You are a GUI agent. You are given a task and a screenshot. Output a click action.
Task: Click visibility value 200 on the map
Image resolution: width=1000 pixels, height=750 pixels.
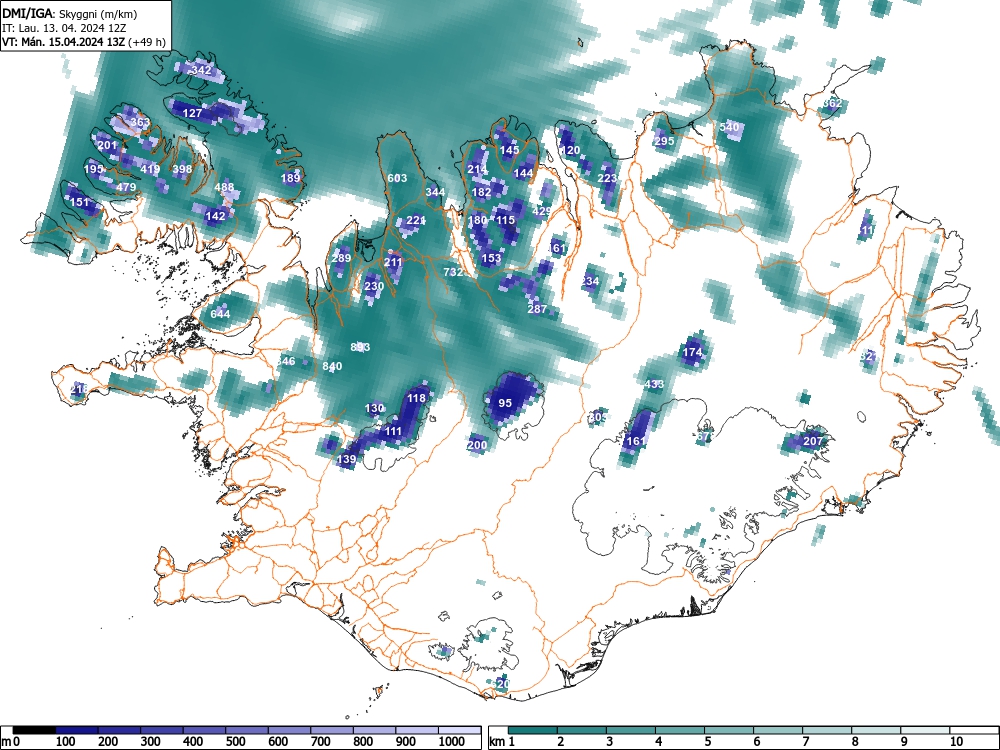pyautogui.click(x=478, y=446)
